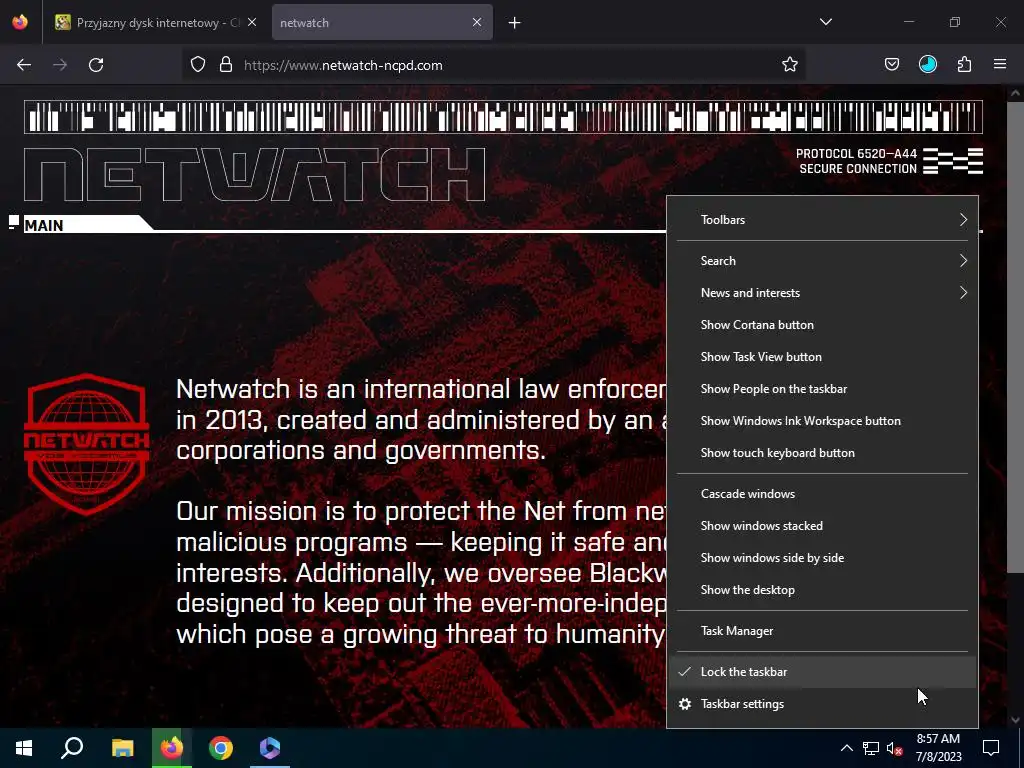Close the Przyjazny dysk internetowy tab
Viewport: 1024px width, 768px height.
click(x=252, y=22)
